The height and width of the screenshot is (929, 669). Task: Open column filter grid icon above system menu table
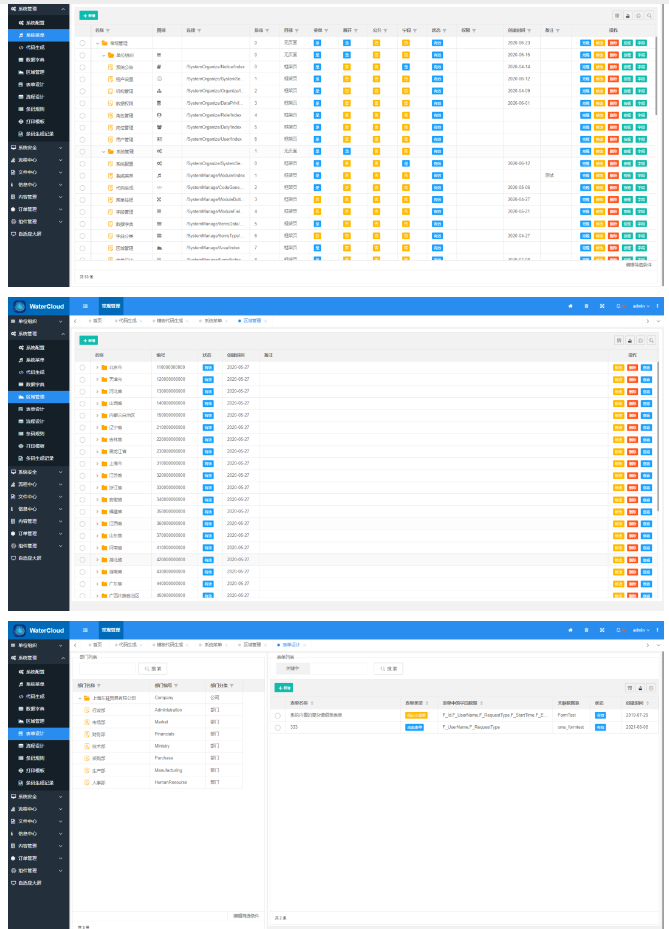click(617, 16)
